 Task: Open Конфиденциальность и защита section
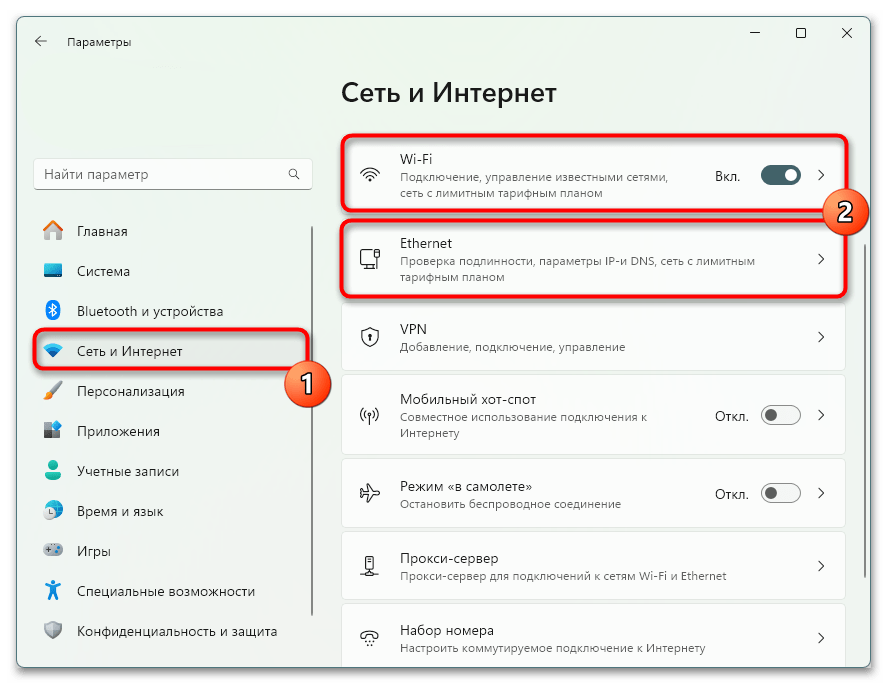[x=172, y=631]
